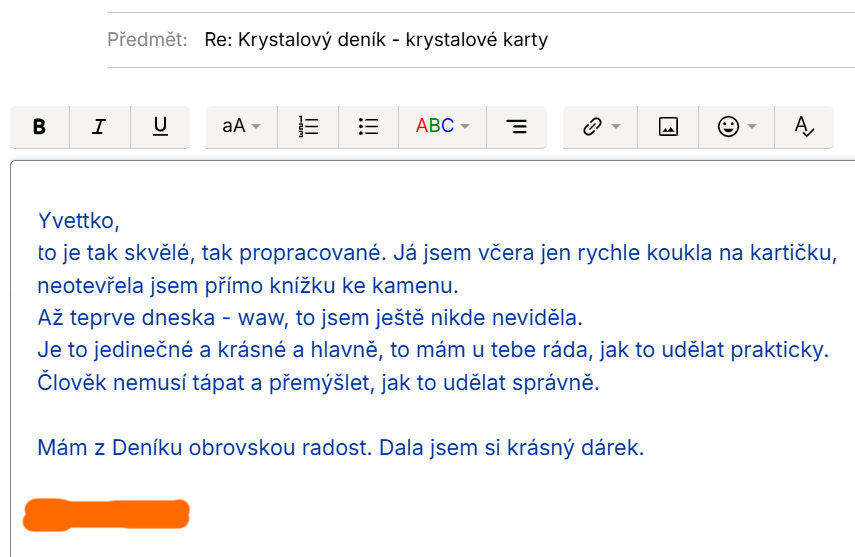Open the aA font size dropdown
Image resolution: width=855 pixels, height=557 pixels.
pyautogui.click(x=240, y=127)
